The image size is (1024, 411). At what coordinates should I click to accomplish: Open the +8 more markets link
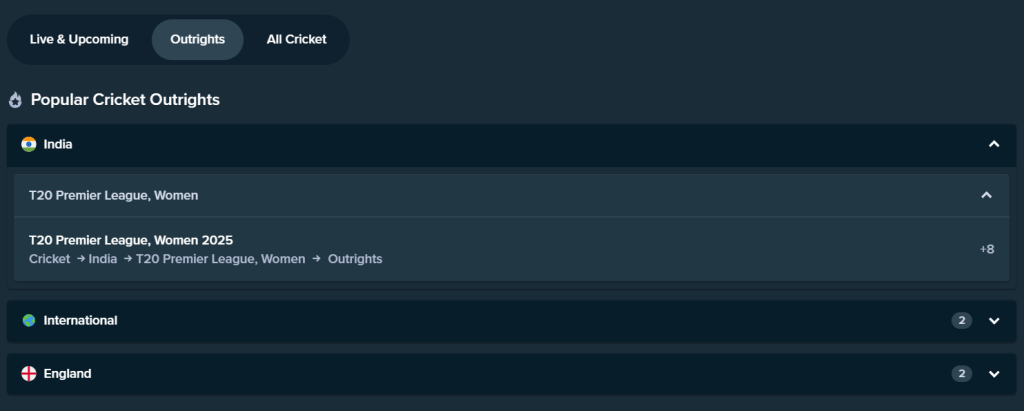tap(986, 249)
